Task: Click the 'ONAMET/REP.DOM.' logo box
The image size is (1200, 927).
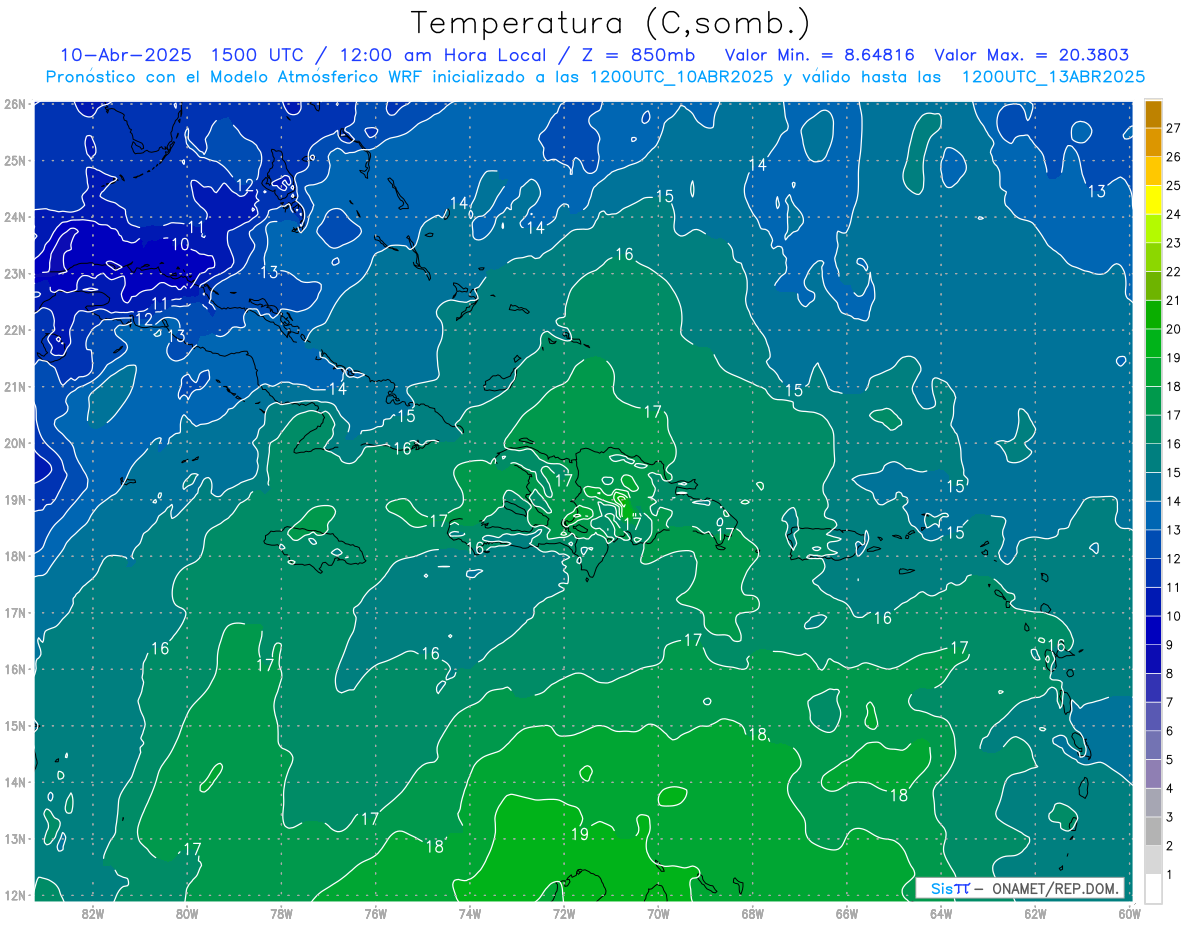Action: coord(1020,888)
